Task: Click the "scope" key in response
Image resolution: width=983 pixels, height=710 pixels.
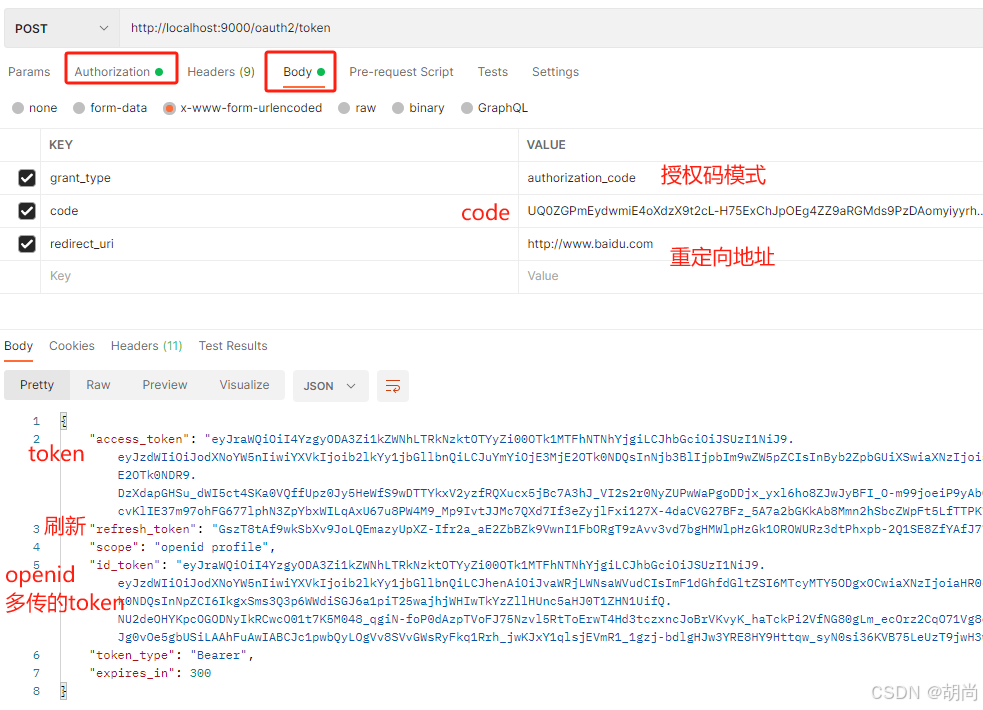Action: point(114,547)
